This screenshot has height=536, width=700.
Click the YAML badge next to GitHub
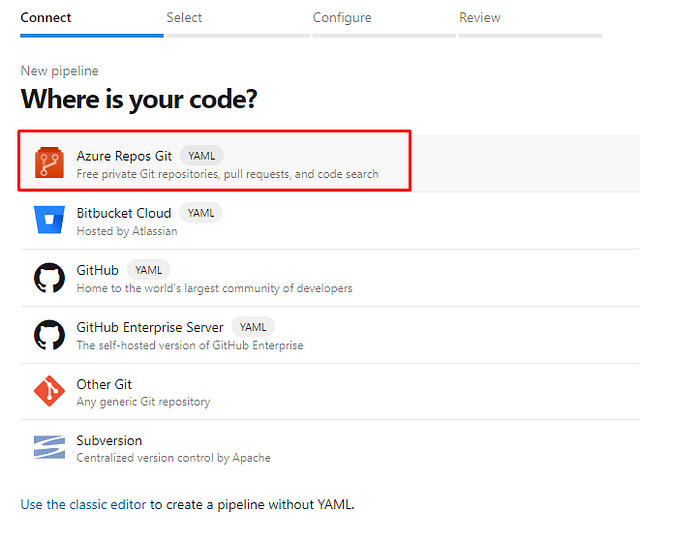[x=148, y=270]
